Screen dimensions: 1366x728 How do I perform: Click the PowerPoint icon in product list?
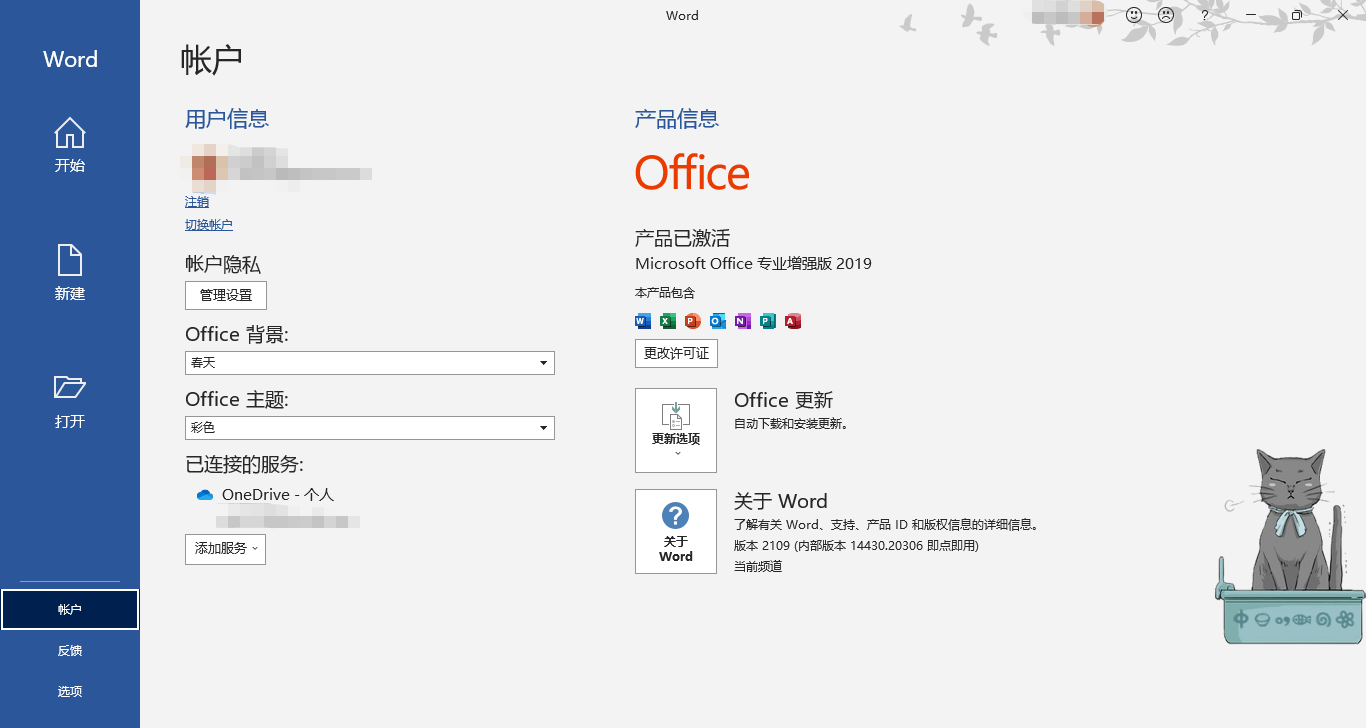click(x=691, y=321)
